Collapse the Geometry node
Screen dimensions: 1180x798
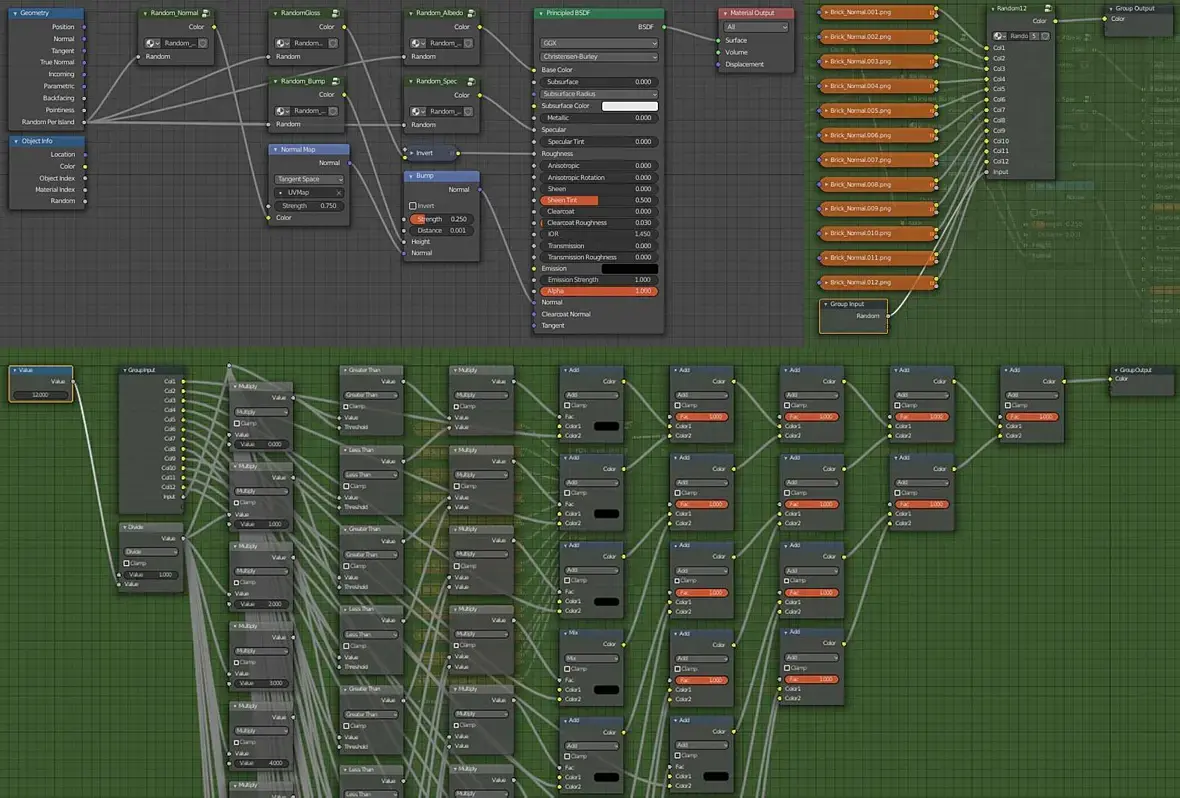[x=15, y=13]
